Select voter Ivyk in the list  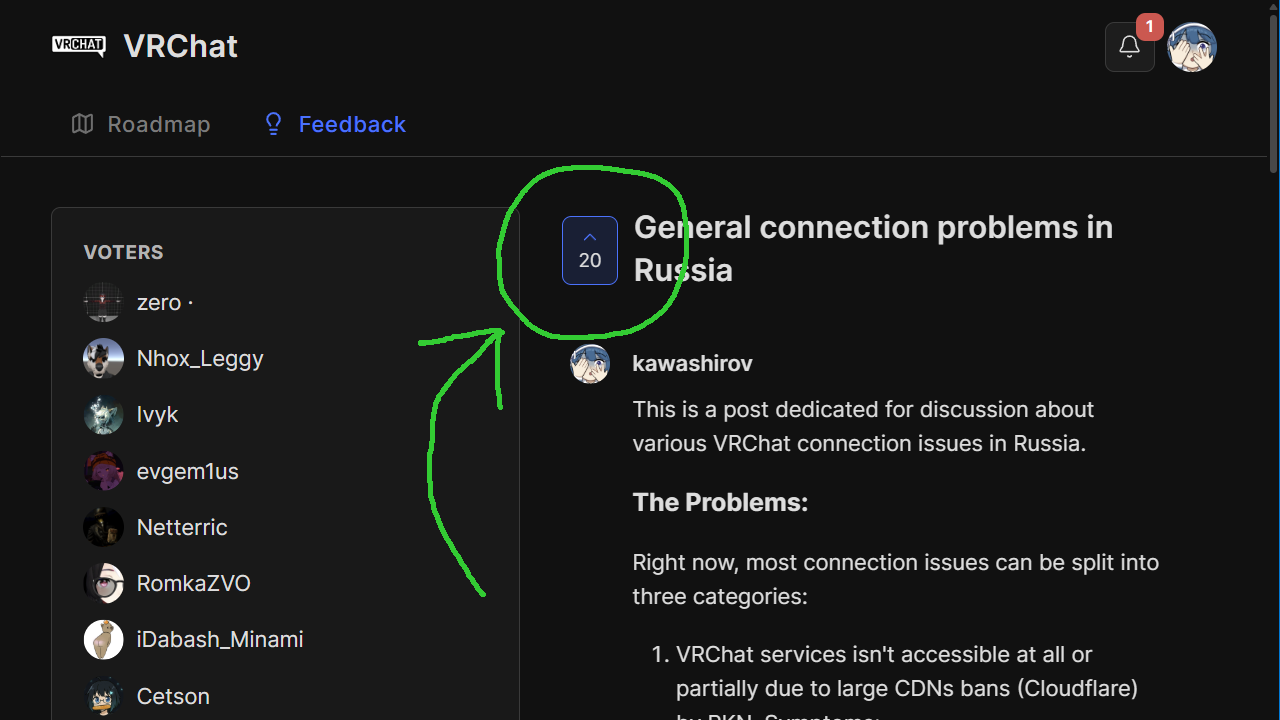[x=157, y=414]
